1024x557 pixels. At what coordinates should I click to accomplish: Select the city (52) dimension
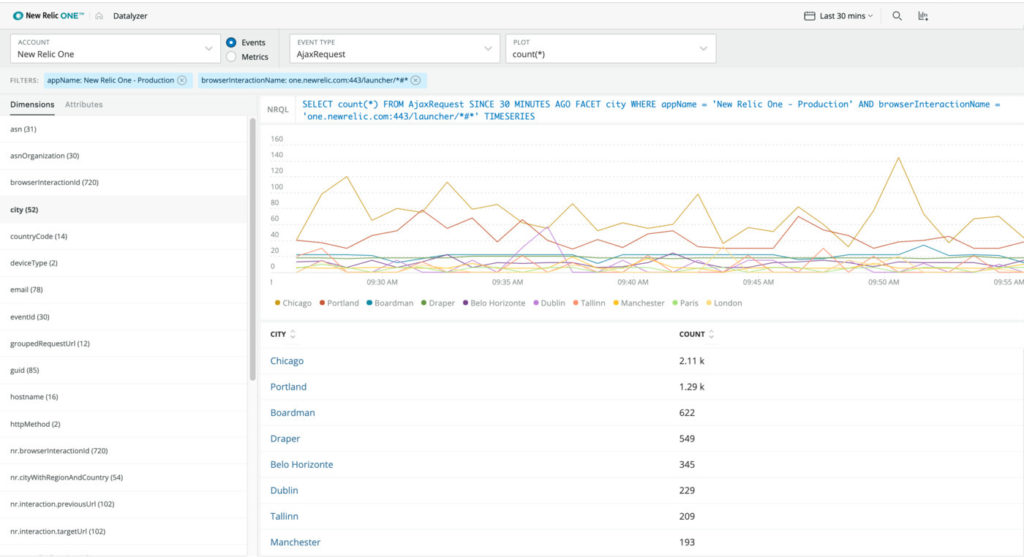[x=124, y=210]
